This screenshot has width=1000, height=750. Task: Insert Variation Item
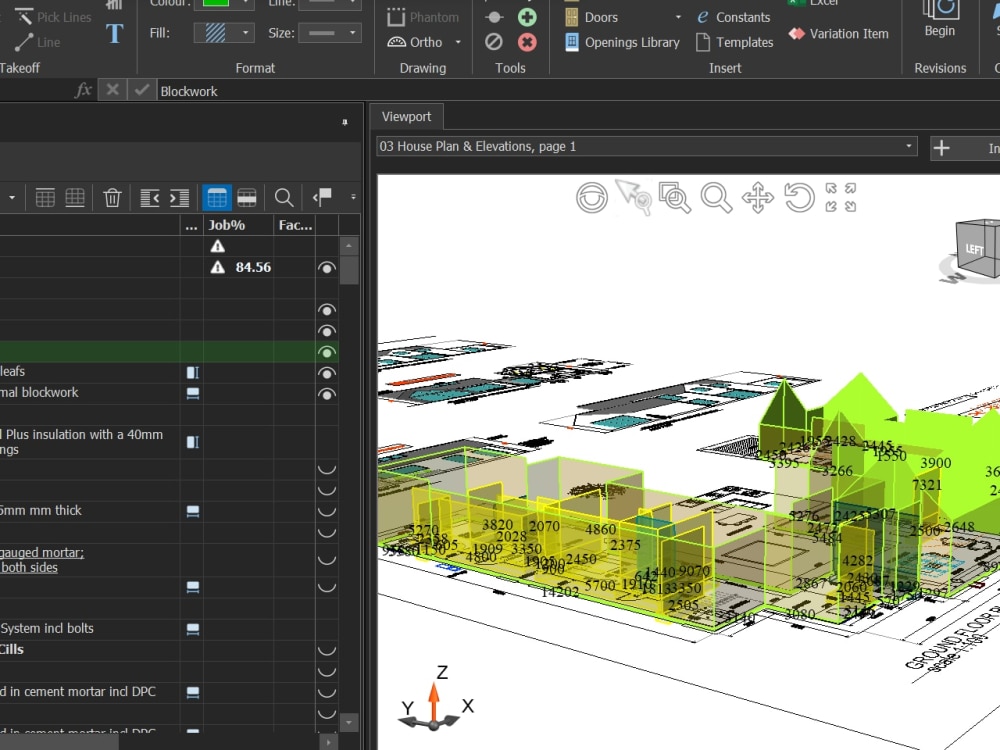pos(839,33)
